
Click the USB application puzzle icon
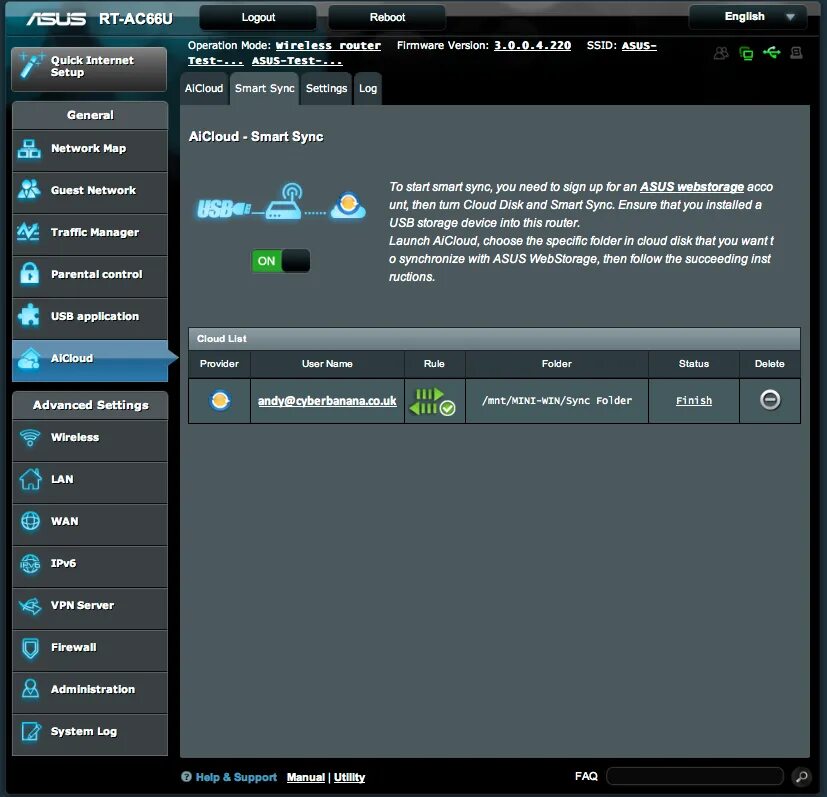tap(28, 315)
